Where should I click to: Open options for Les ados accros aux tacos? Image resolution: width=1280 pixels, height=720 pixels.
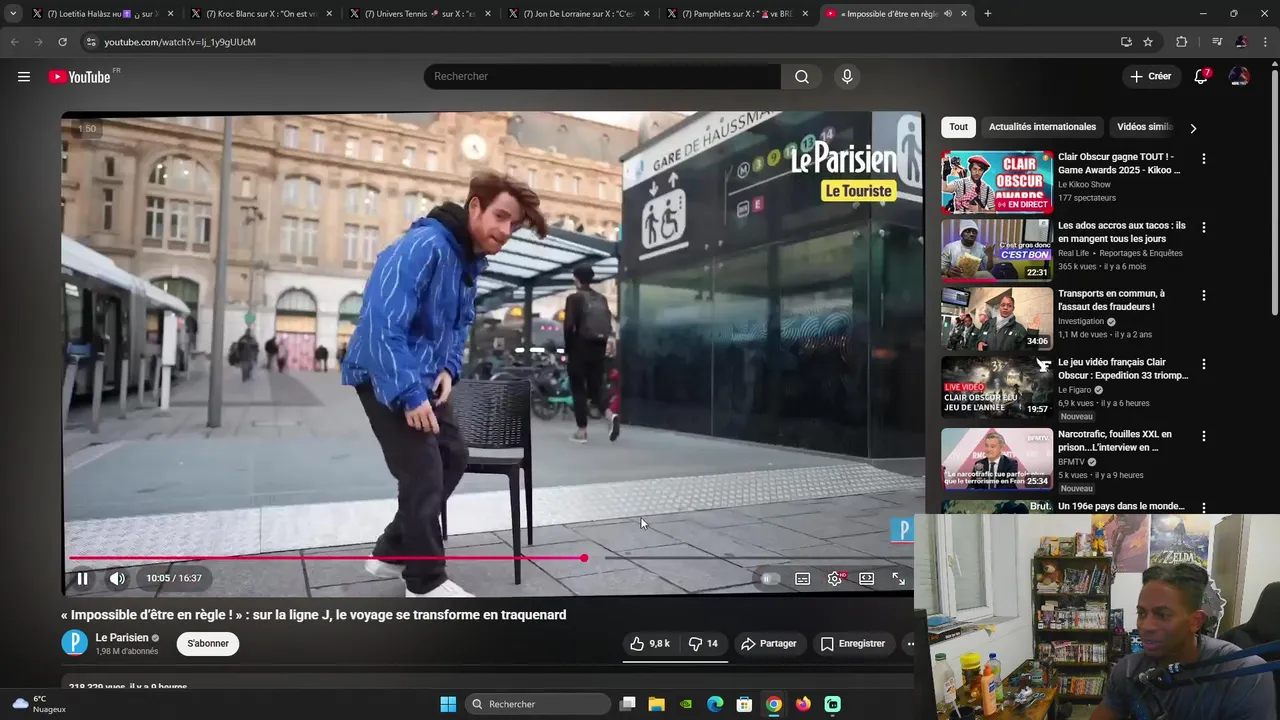pyautogui.click(x=1204, y=227)
